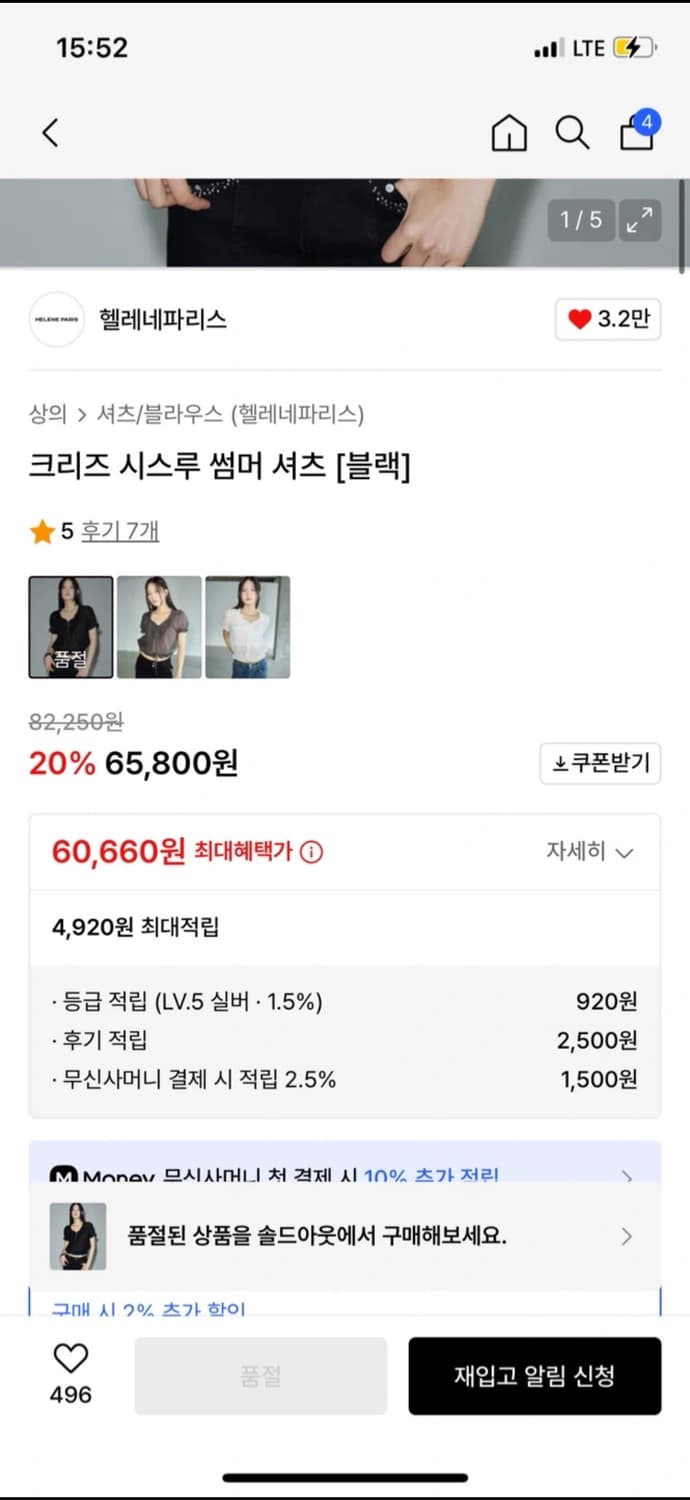Go back using the back arrow
The width and height of the screenshot is (690, 1500).
click(x=50, y=132)
